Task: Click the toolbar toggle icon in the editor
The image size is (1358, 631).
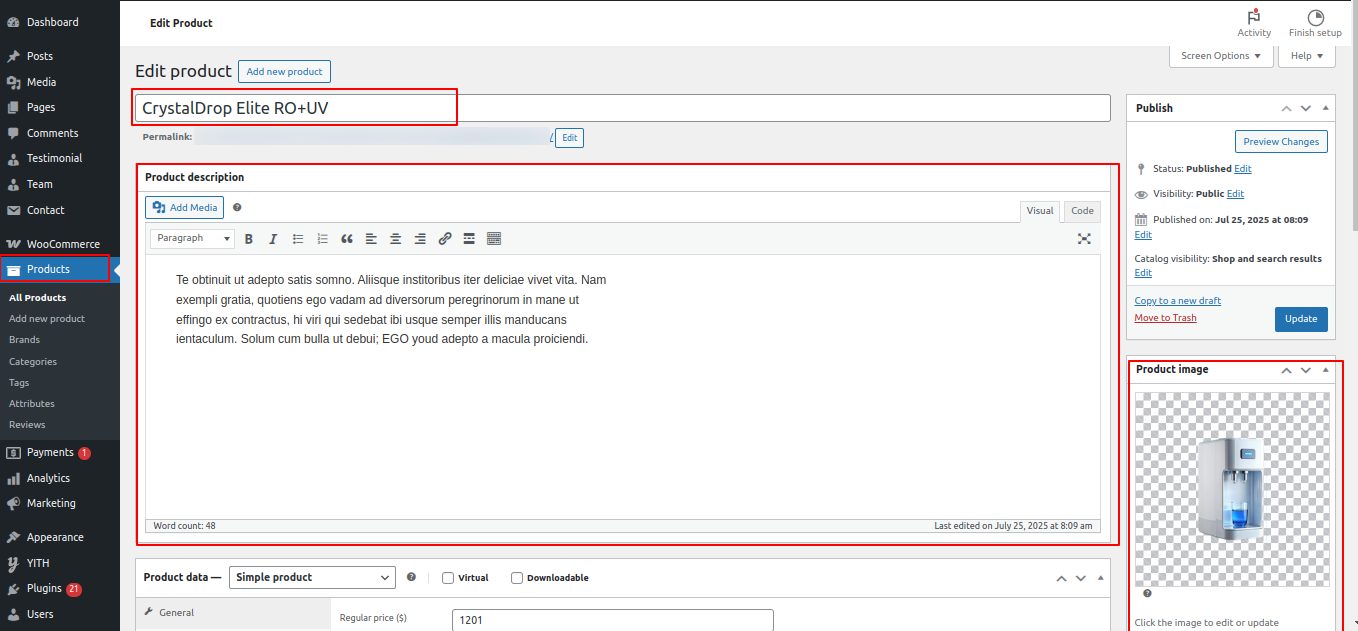Action: coord(494,239)
